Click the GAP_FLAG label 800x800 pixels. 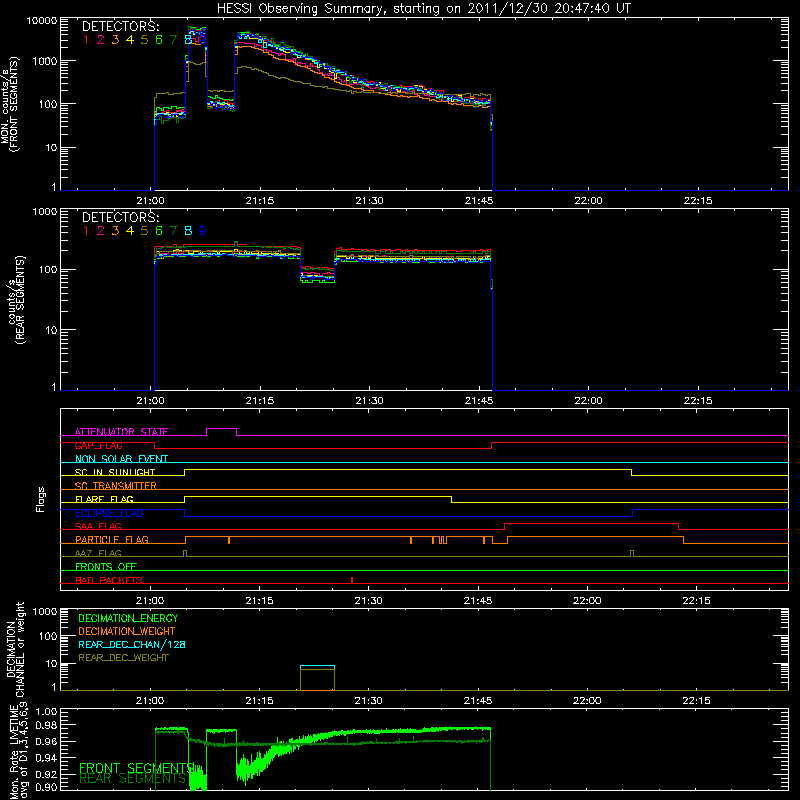click(x=98, y=445)
